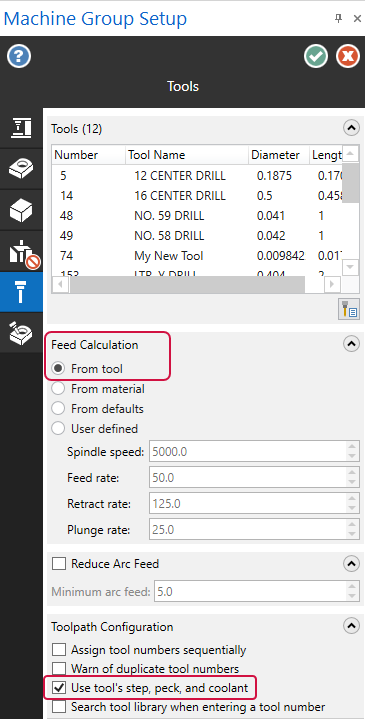The image size is (365, 719).
Task: Decrease Feed rate with down arrow
Action: click(352, 483)
